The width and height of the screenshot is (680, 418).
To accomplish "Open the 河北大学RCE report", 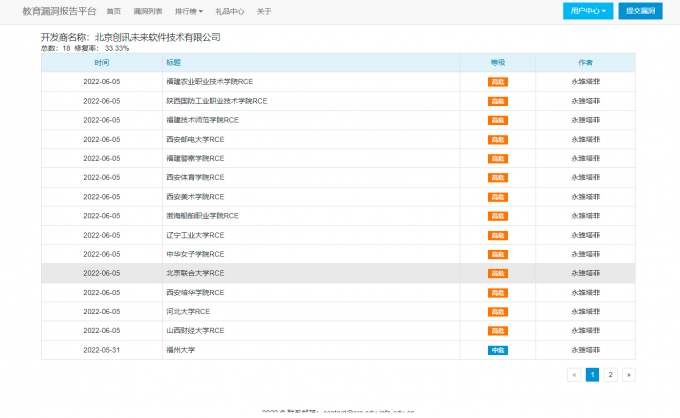I will [x=188, y=312].
